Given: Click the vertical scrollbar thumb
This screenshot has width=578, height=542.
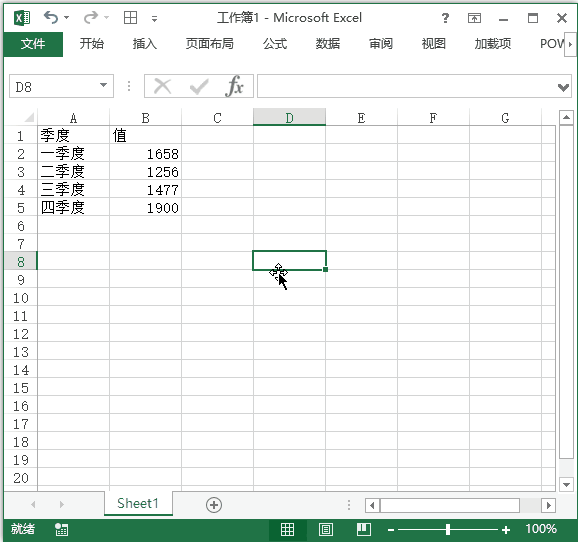Looking at the screenshot, I should tap(566, 292).
